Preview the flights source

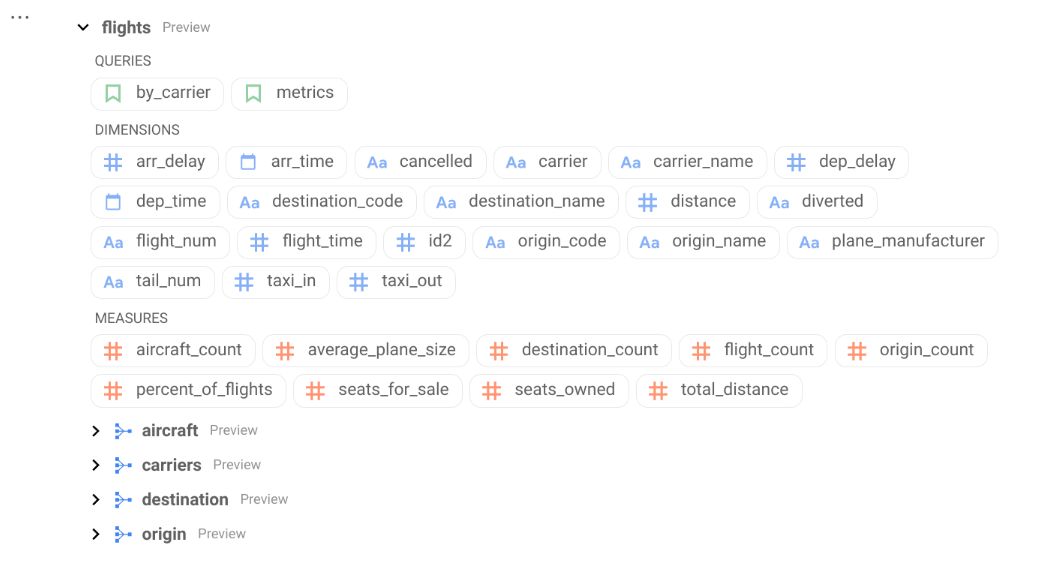pyautogui.click(x=186, y=28)
